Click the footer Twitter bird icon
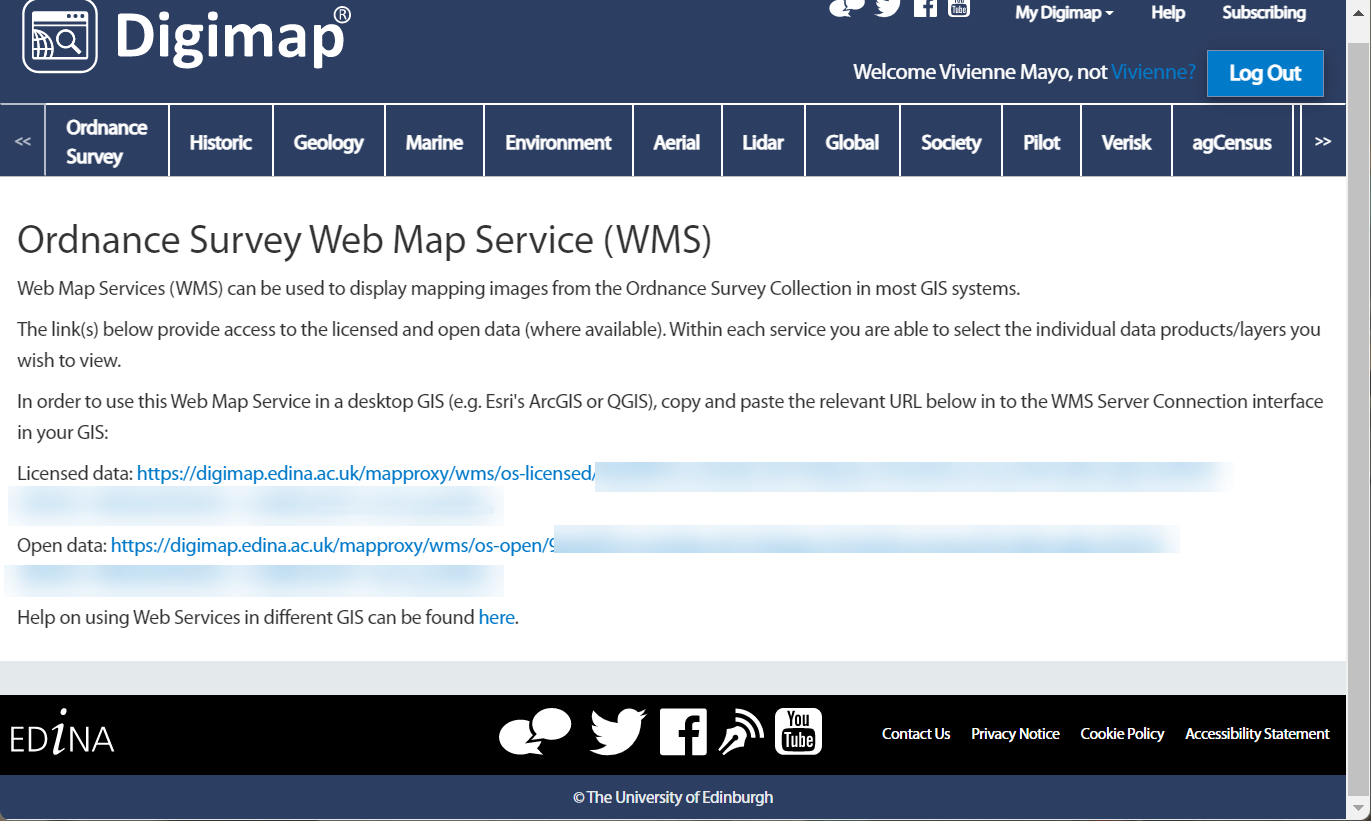The image size is (1371, 821). coord(618,731)
